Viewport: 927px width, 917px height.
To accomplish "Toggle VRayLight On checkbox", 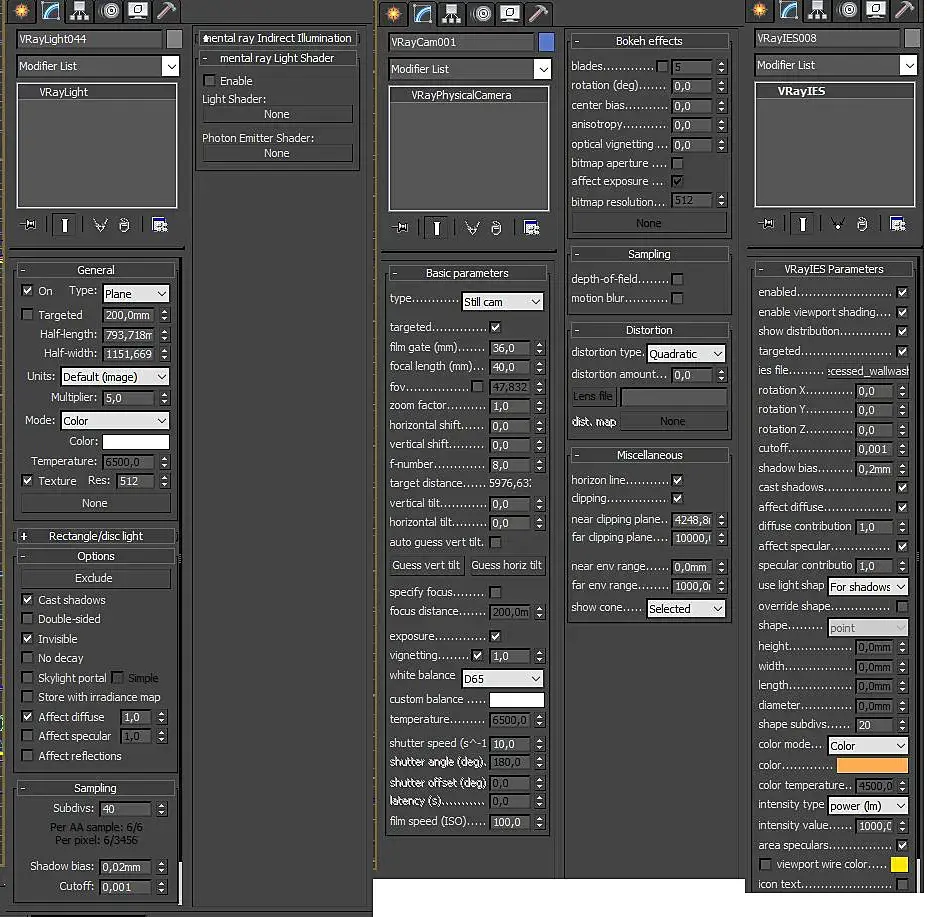I will click(27, 290).
